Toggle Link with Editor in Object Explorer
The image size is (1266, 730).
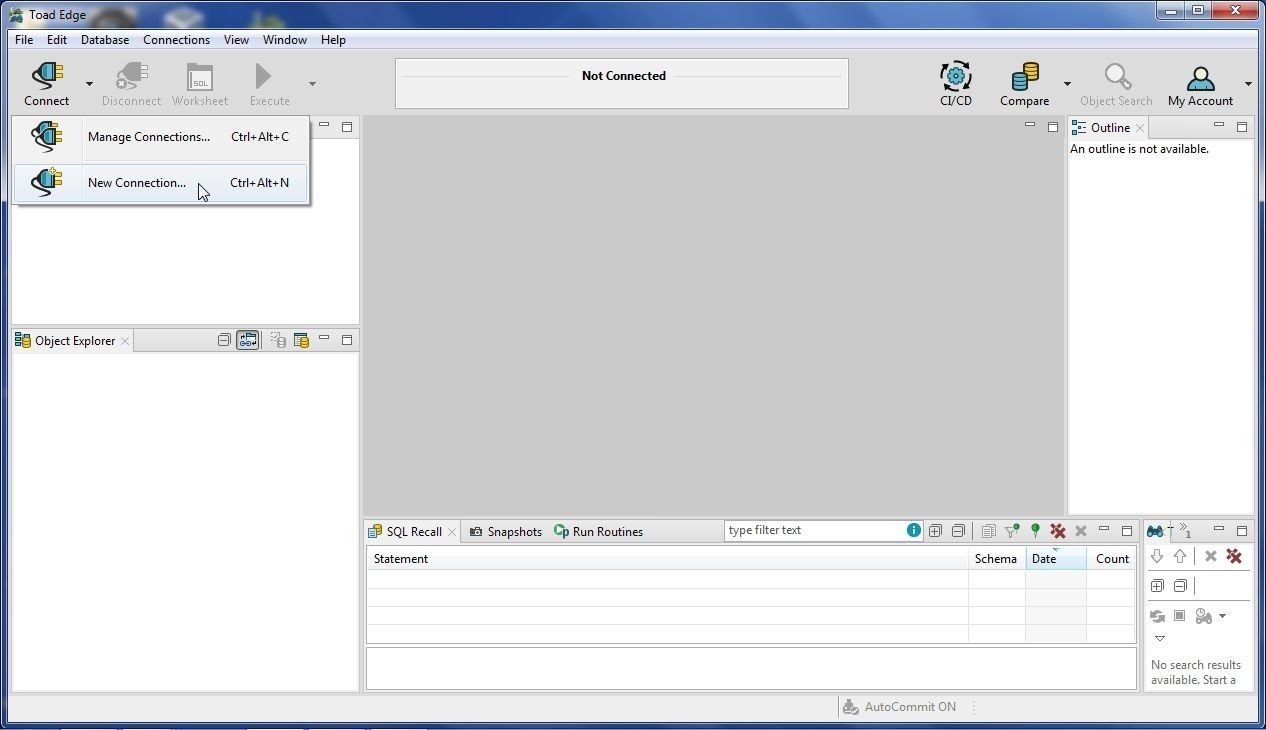click(247, 341)
